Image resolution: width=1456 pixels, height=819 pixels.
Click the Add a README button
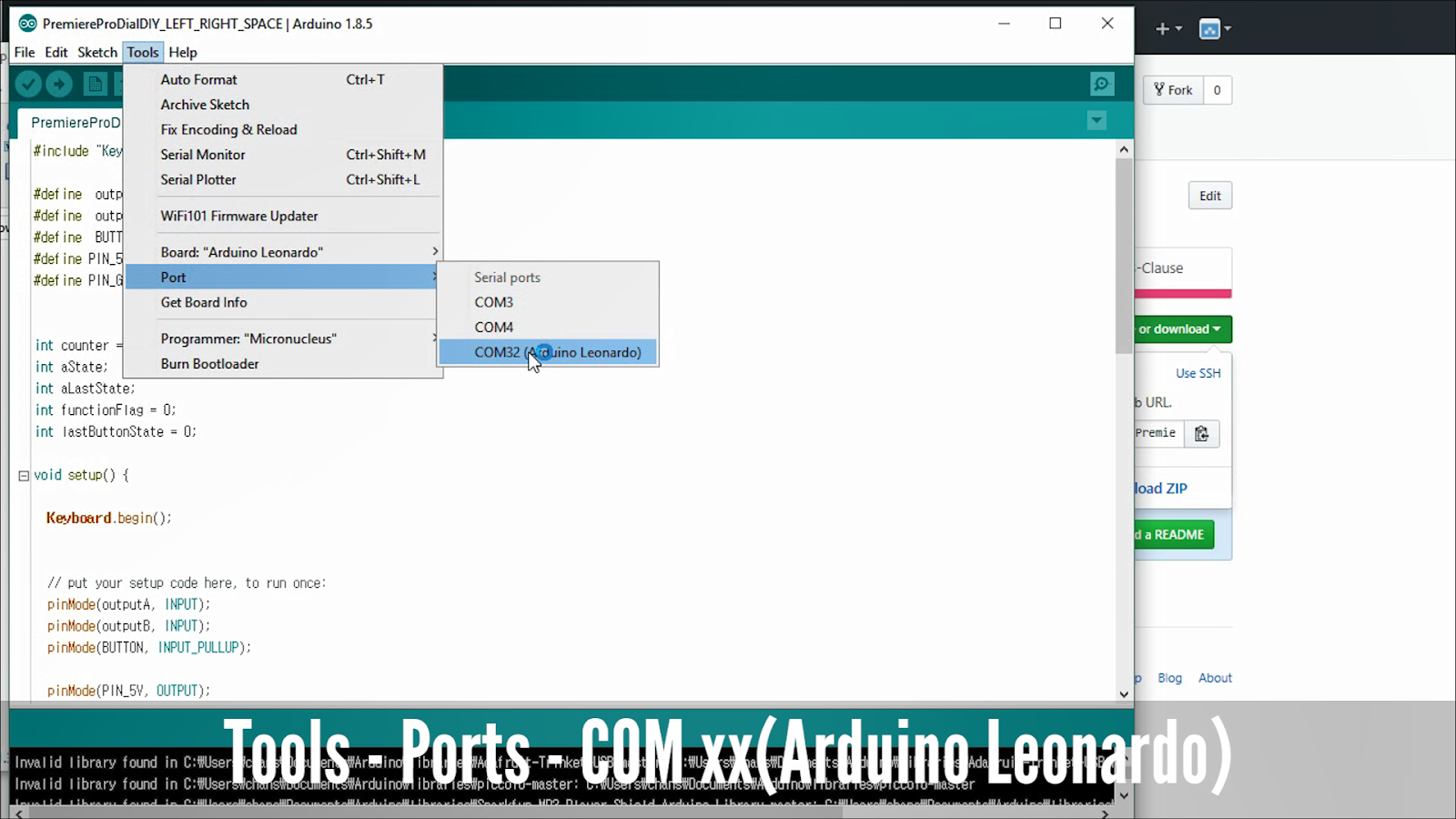click(x=1174, y=535)
